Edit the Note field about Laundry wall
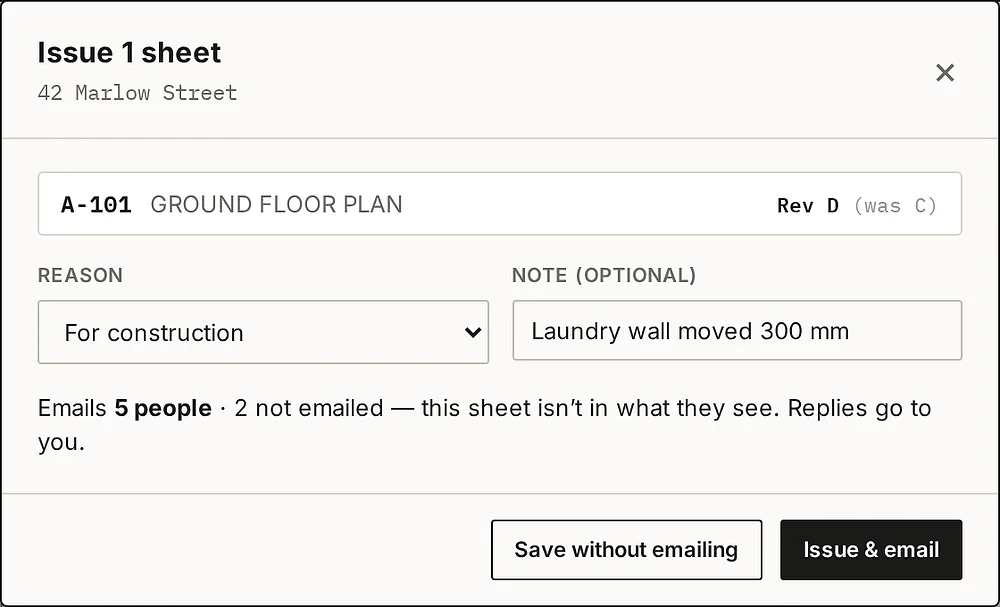Image resolution: width=1000 pixels, height=607 pixels. click(x=737, y=330)
